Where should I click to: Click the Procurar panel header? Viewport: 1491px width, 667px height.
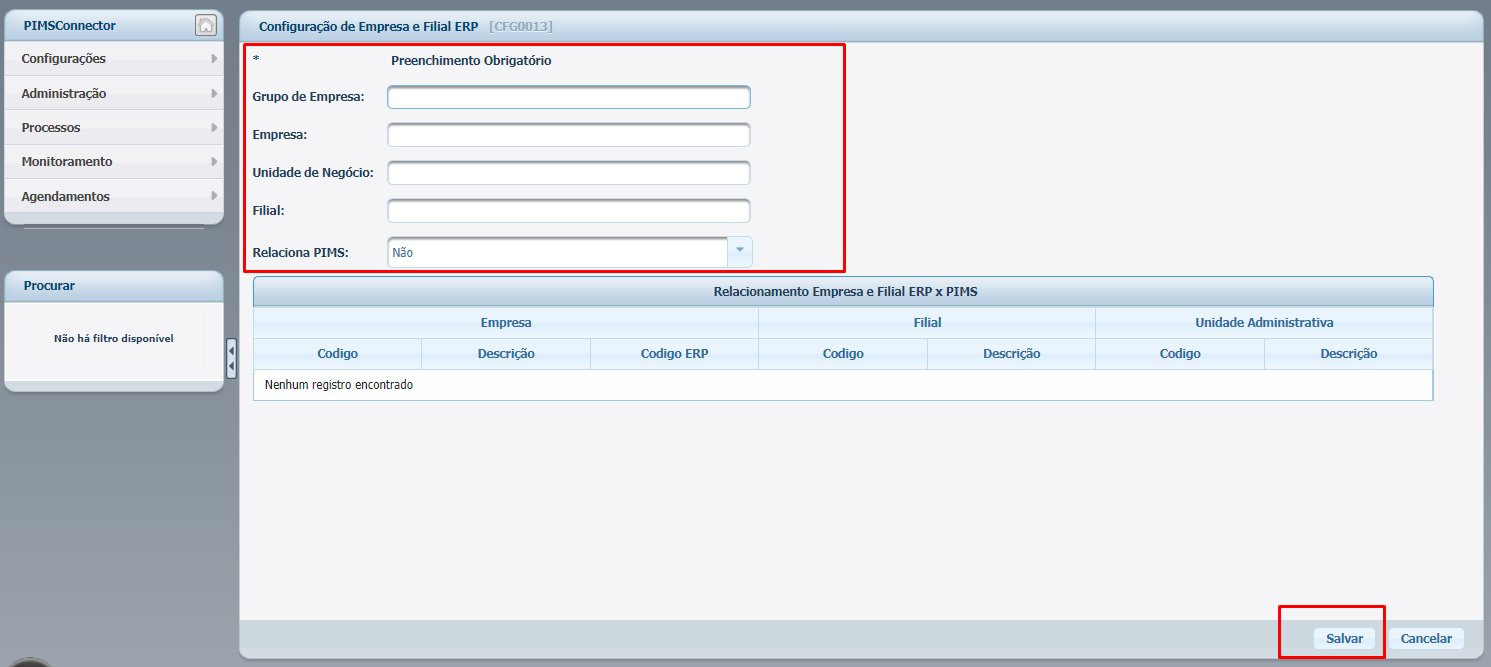pyautogui.click(x=114, y=286)
